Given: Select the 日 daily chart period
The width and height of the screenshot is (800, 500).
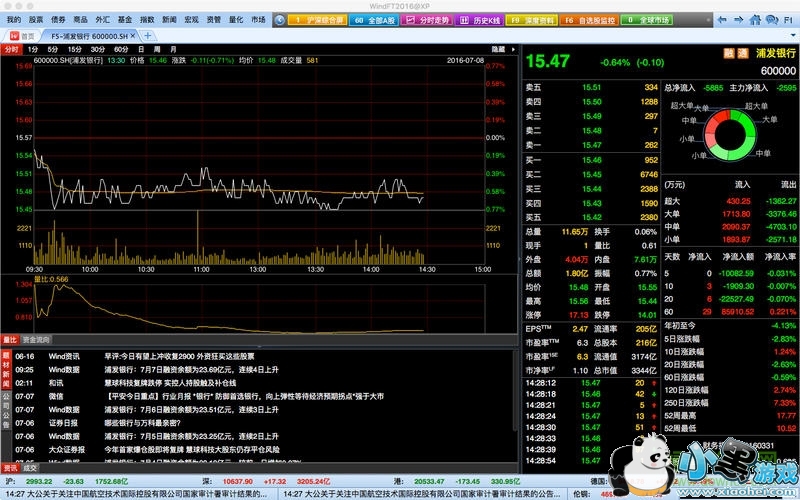Looking at the screenshot, I should click(141, 49).
